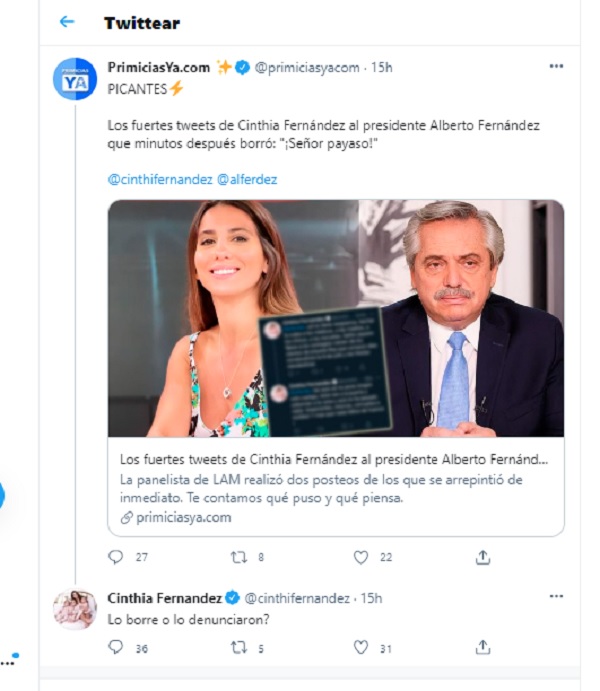This screenshot has height=691, width=600.
Task: Open Cinthia Fernandez's profile avatar
Action: (74, 610)
